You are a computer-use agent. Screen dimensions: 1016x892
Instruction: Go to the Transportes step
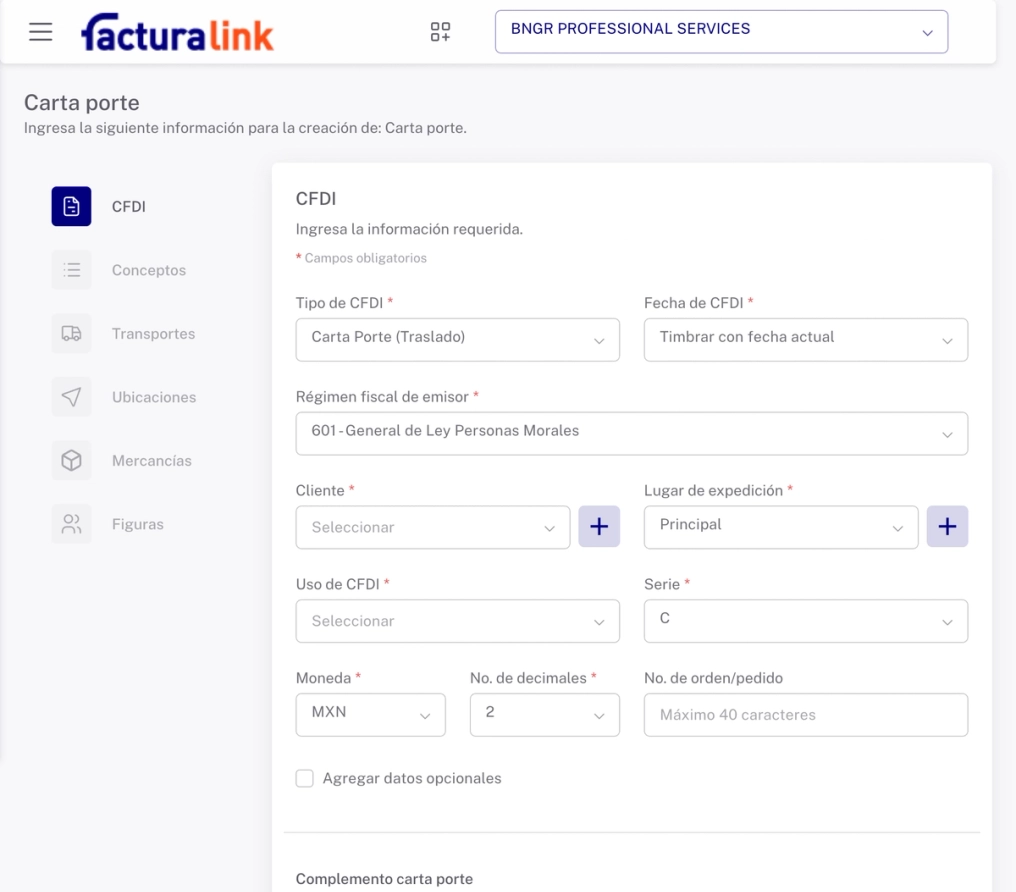click(x=153, y=334)
